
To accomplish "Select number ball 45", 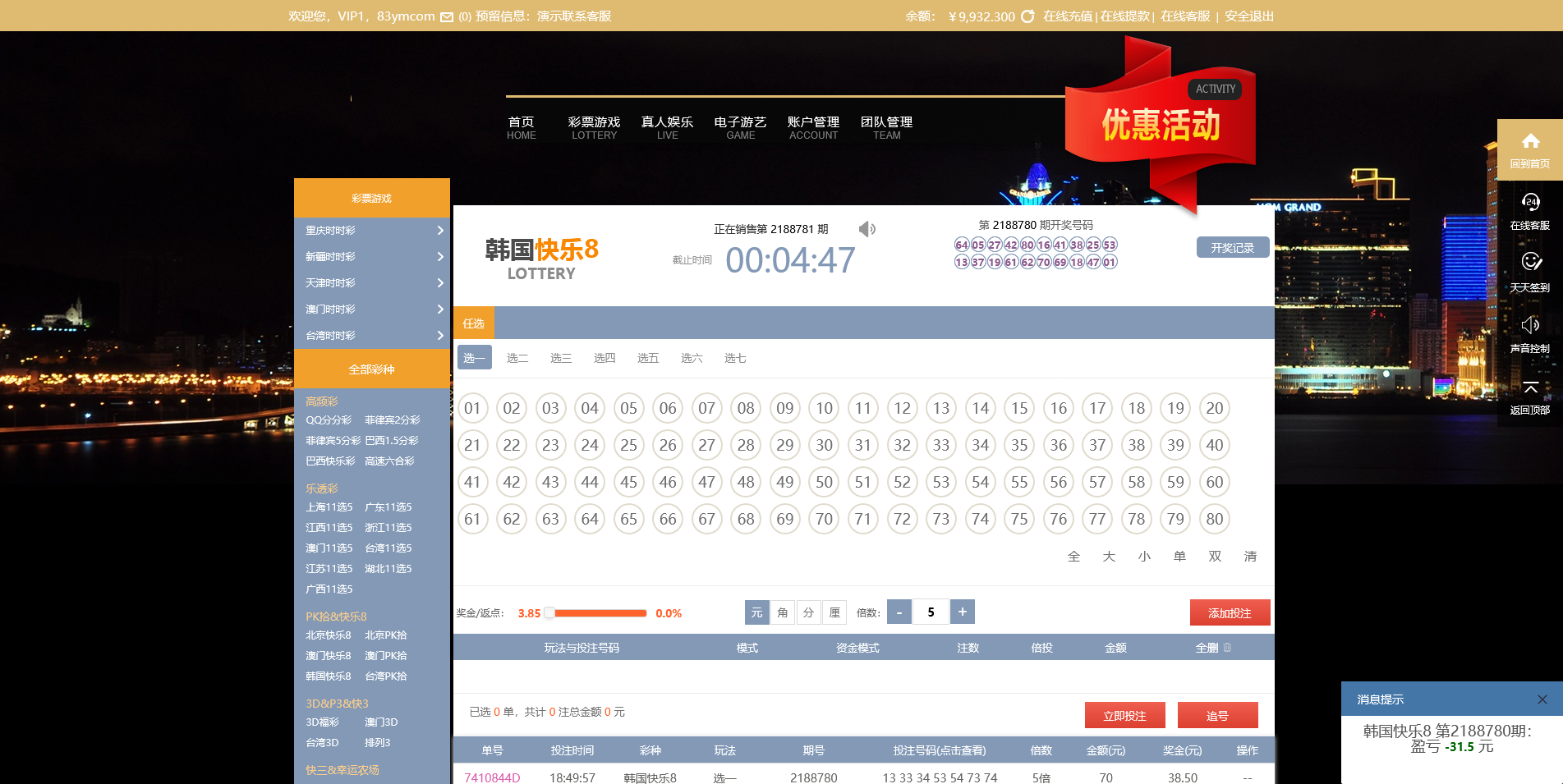I will tap(628, 482).
